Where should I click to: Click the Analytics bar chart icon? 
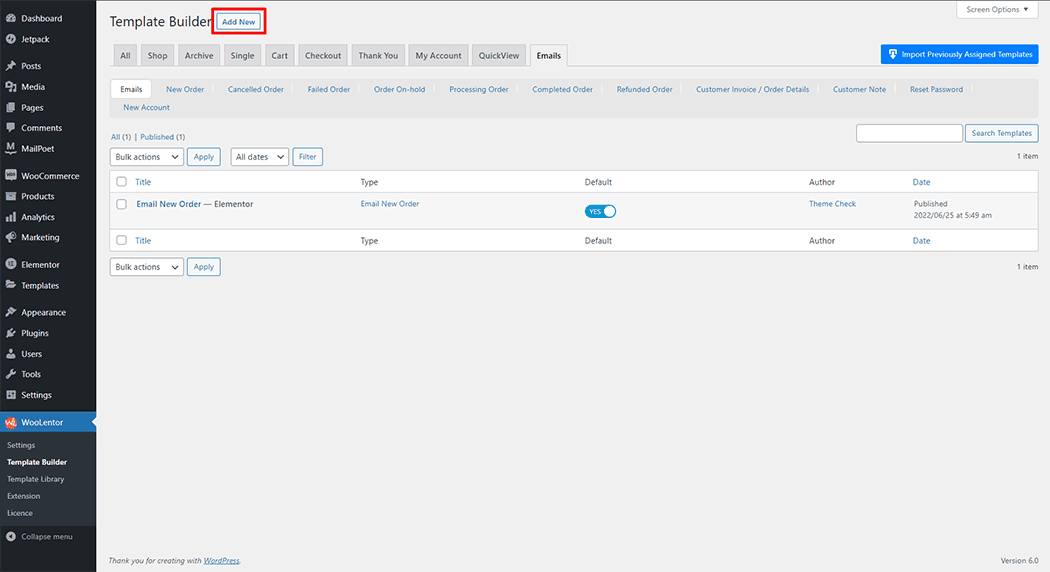pos(10,217)
